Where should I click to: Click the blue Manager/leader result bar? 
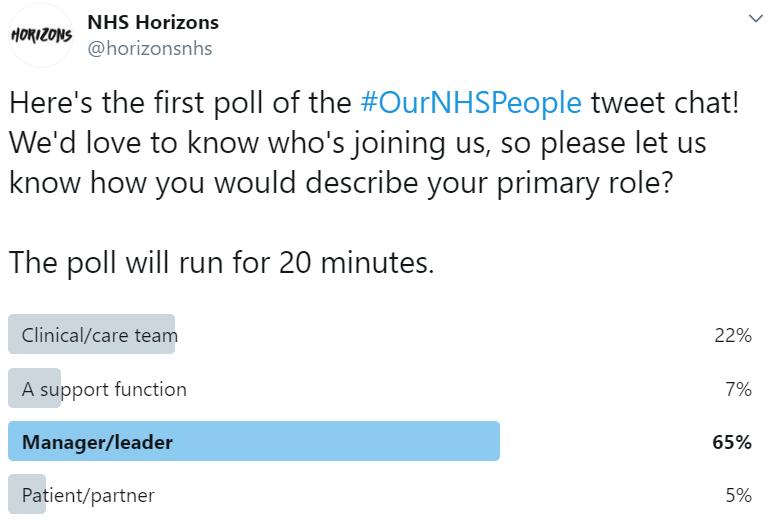254,441
